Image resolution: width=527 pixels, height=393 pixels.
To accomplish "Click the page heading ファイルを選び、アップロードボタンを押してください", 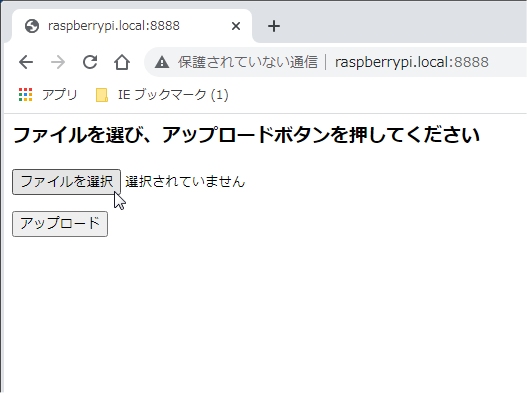I will pyautogui.click(x=246, y=135).
